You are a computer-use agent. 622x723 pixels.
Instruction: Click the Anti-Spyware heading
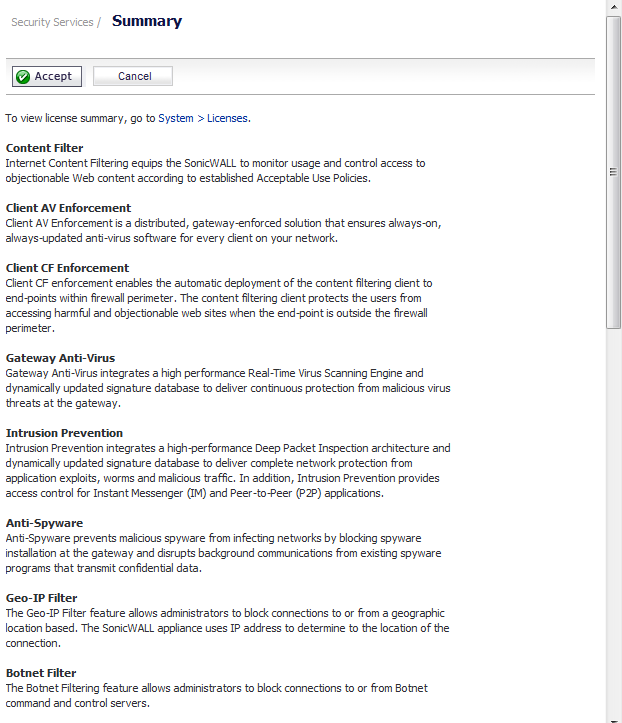click(44, 523)
